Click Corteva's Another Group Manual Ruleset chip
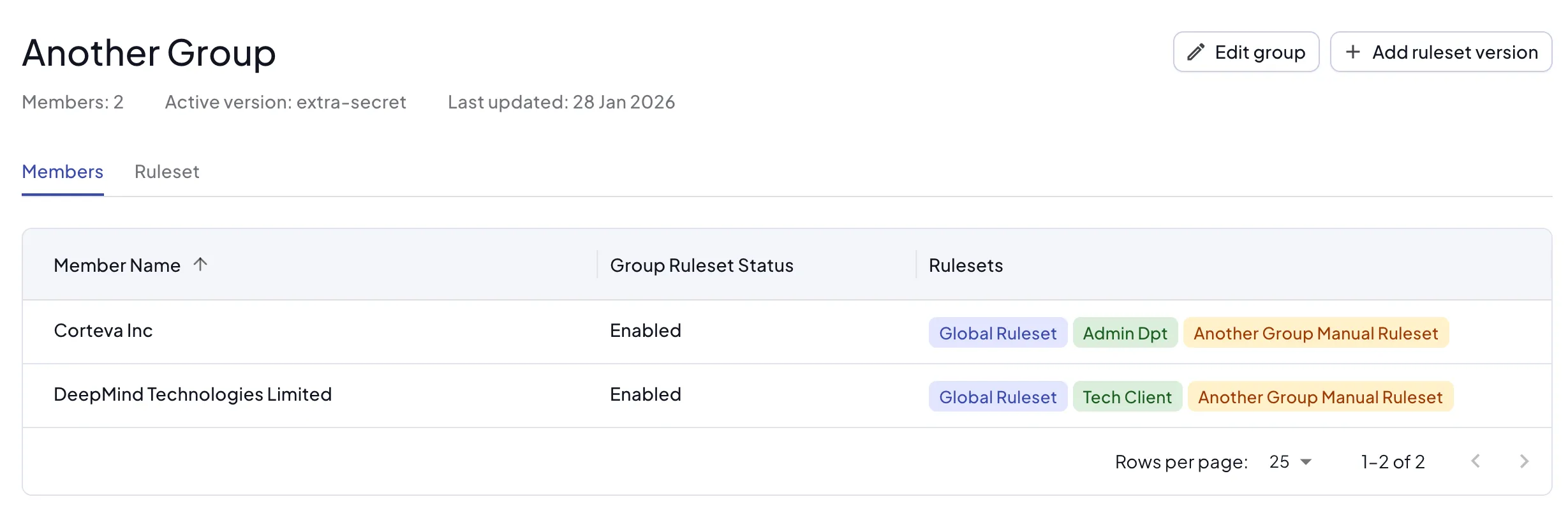This screenshot has width=1568, height=513. pos(1315,333)
